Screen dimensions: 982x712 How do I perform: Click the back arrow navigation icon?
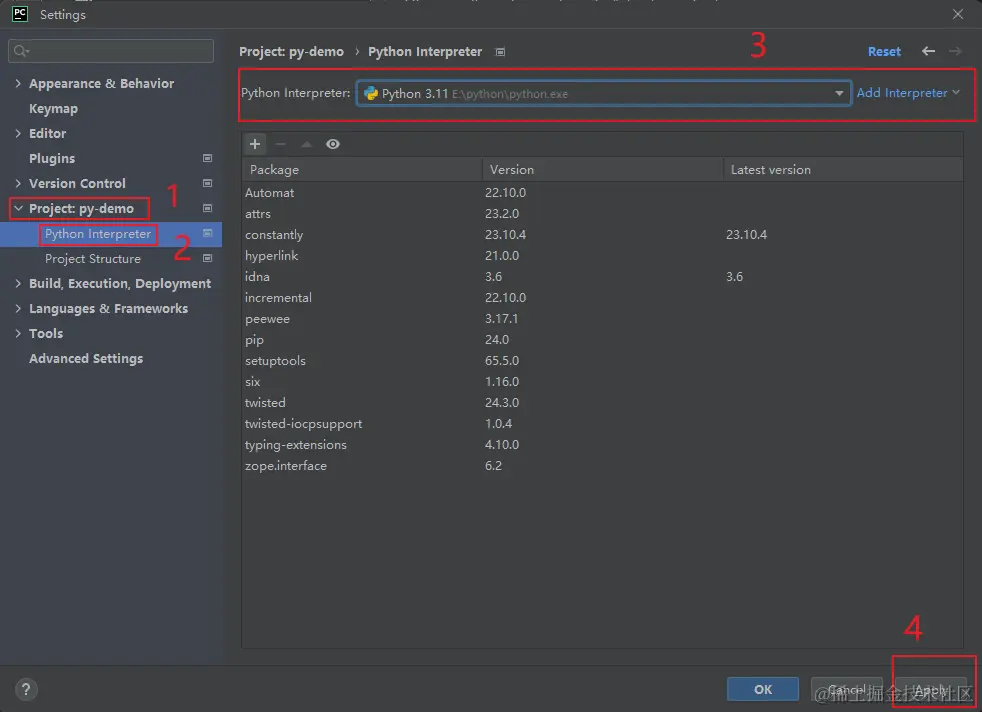coord(928,51)
